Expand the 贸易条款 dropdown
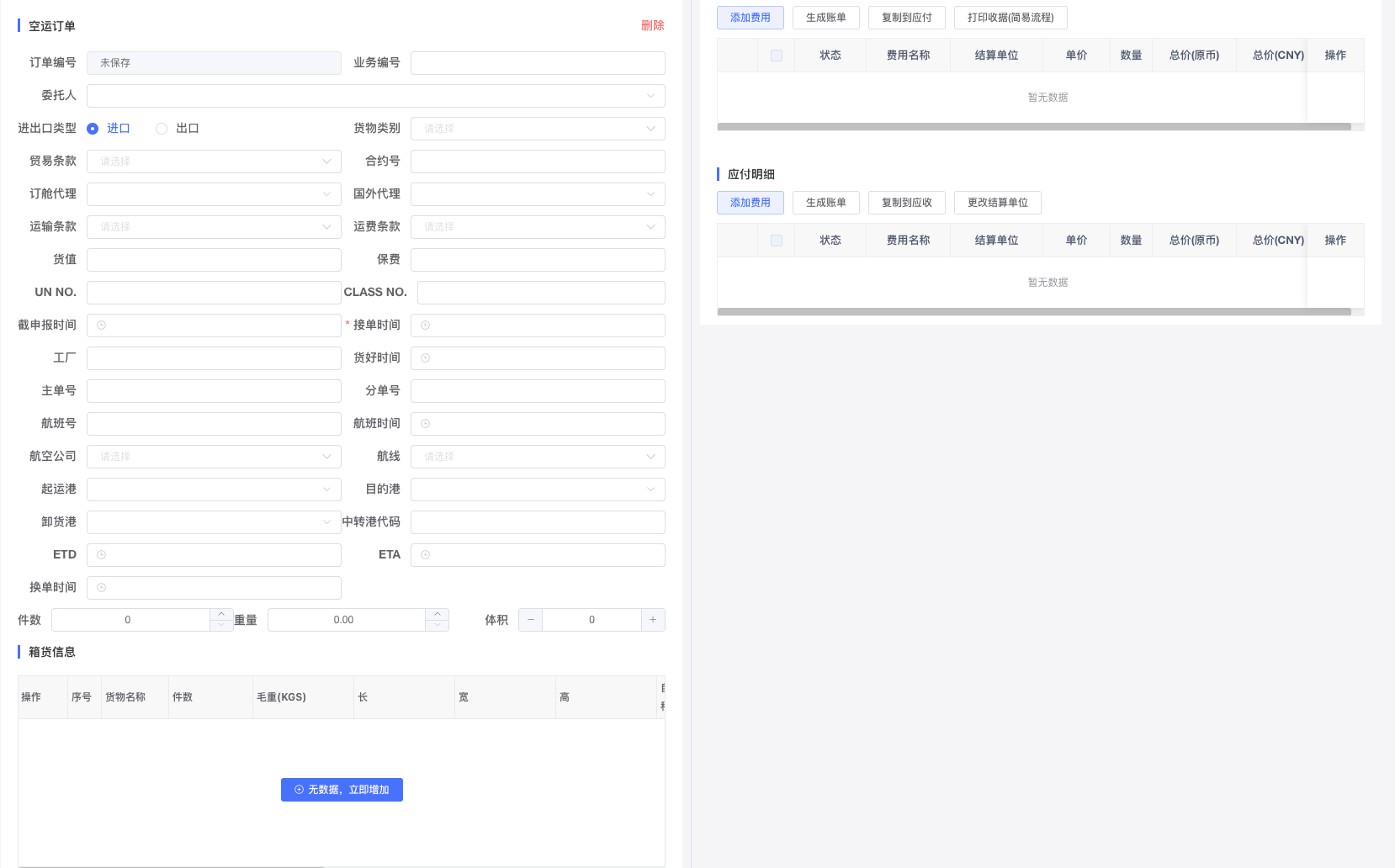1395x868 pixels. tap(214, 161)
